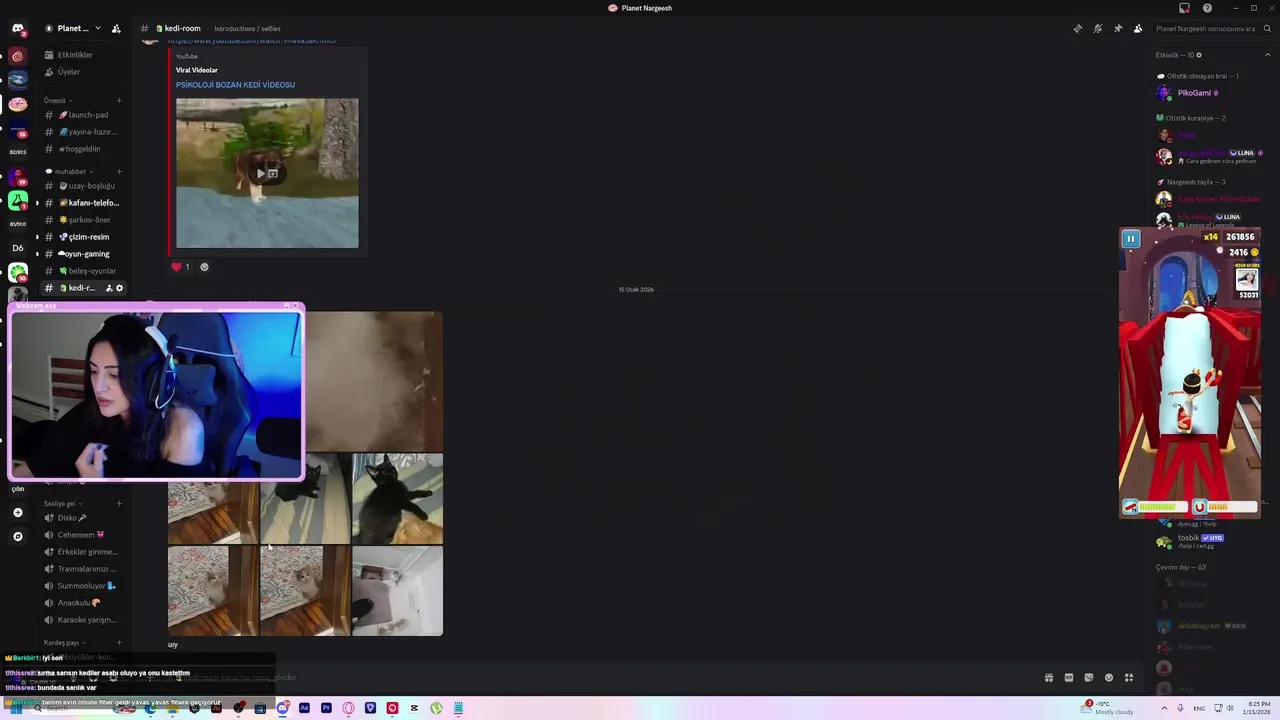Open the apps icon in message bar
This screenshot has height=720, width=1280.
(1128, 678)
